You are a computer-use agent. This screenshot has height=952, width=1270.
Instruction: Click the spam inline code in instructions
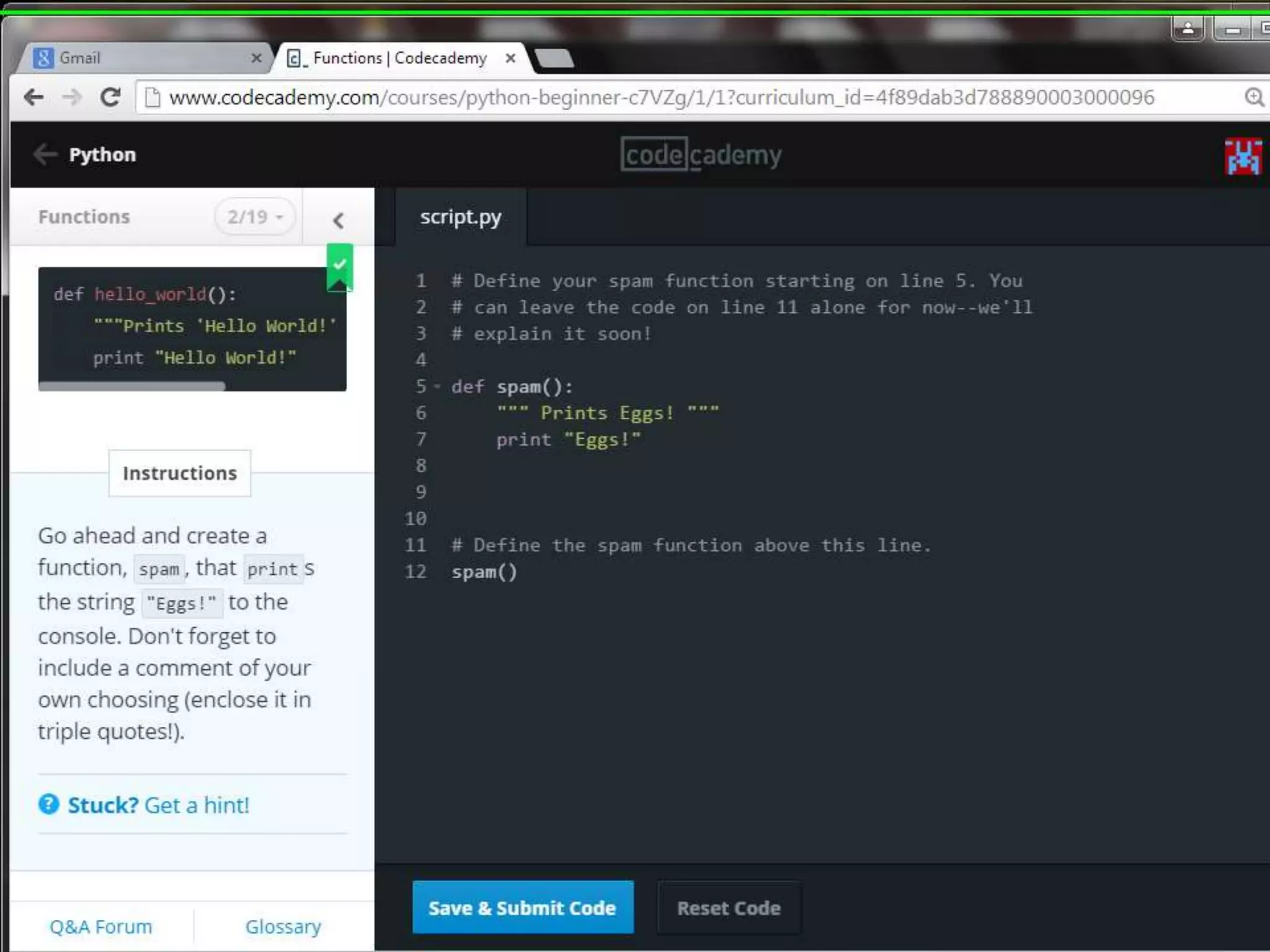[x=159, y=568]
